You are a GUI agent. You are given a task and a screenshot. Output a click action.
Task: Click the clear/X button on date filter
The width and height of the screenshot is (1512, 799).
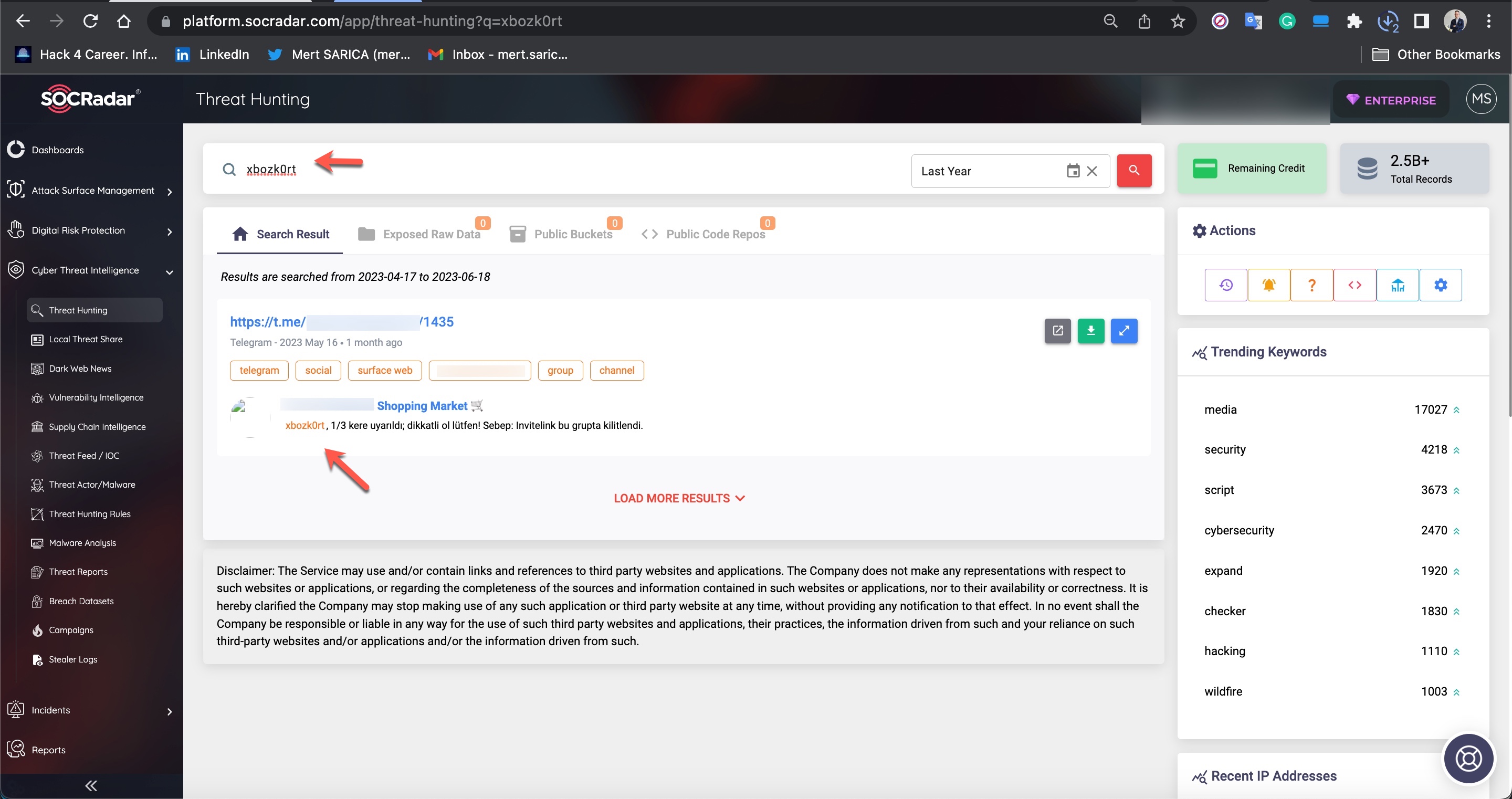pos(1092,171)
